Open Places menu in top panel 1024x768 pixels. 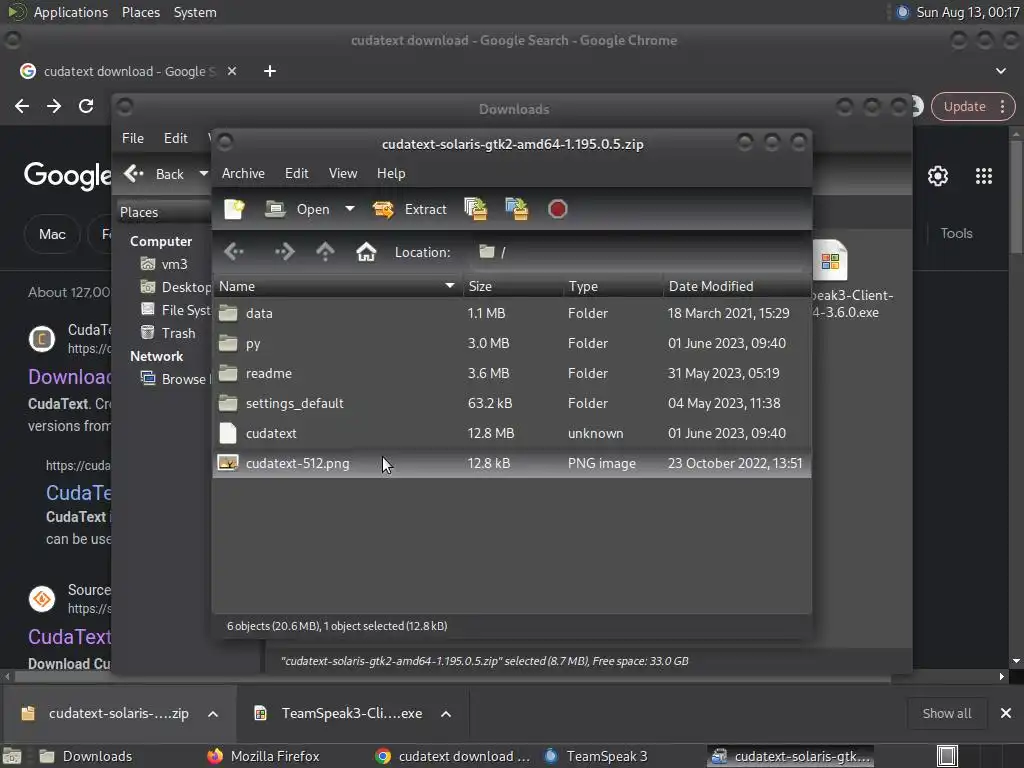point(141,12)
